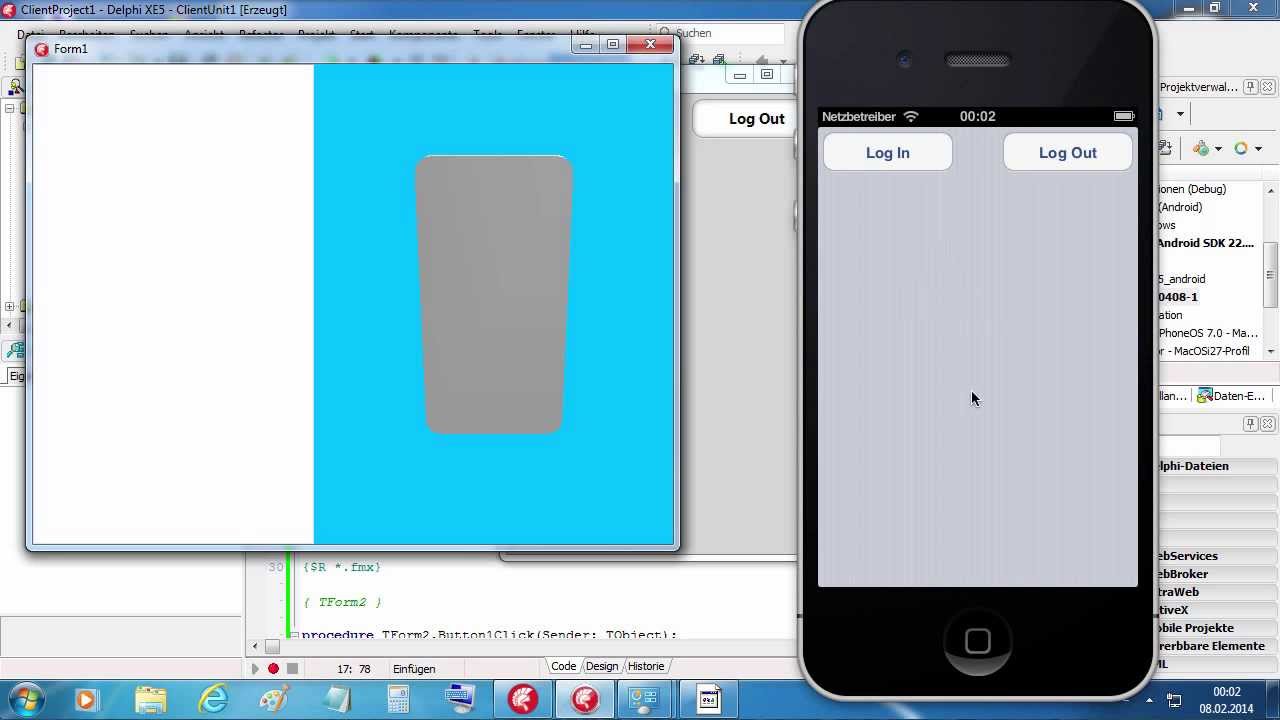Select the 0408-1 tree item
Image resolution: width=1280 pixels, height=720 pixels.
[x=1177, y=297]
